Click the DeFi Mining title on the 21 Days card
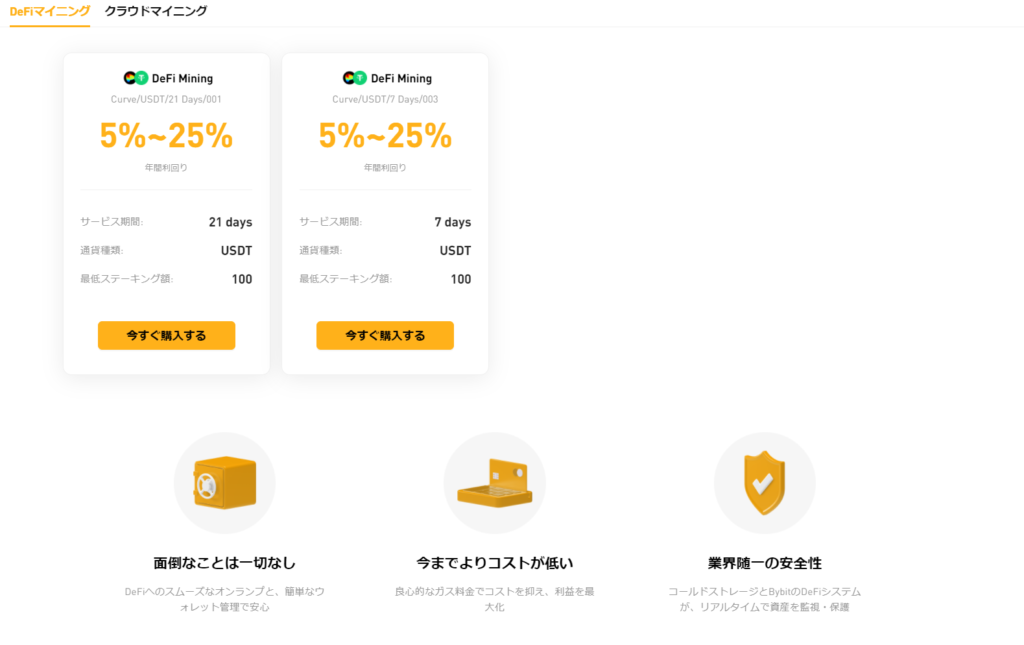The height and width of the screenshot is (645, 1024). click(x=182, y=78)
